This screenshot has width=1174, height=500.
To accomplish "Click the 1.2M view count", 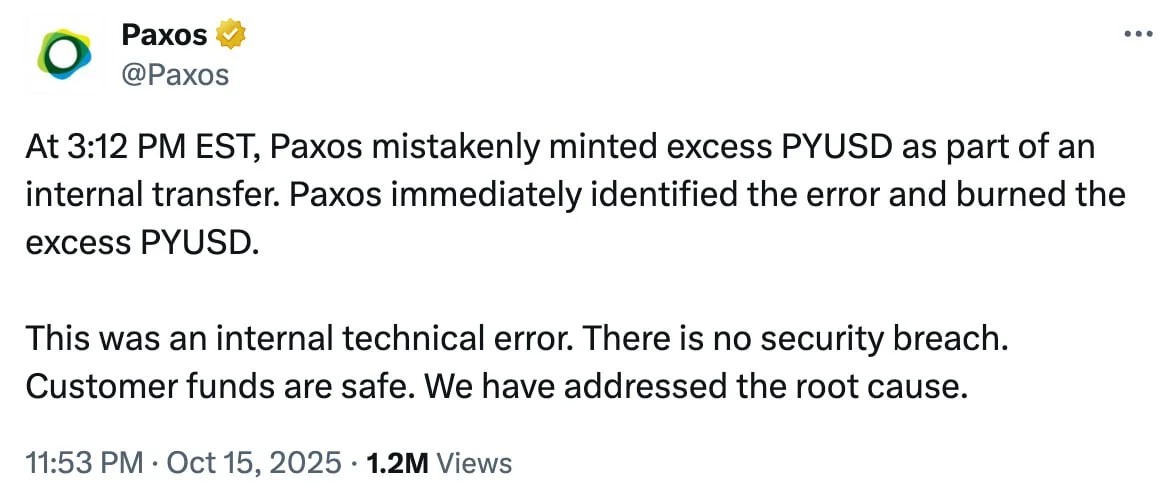I will tap(398, 463).
